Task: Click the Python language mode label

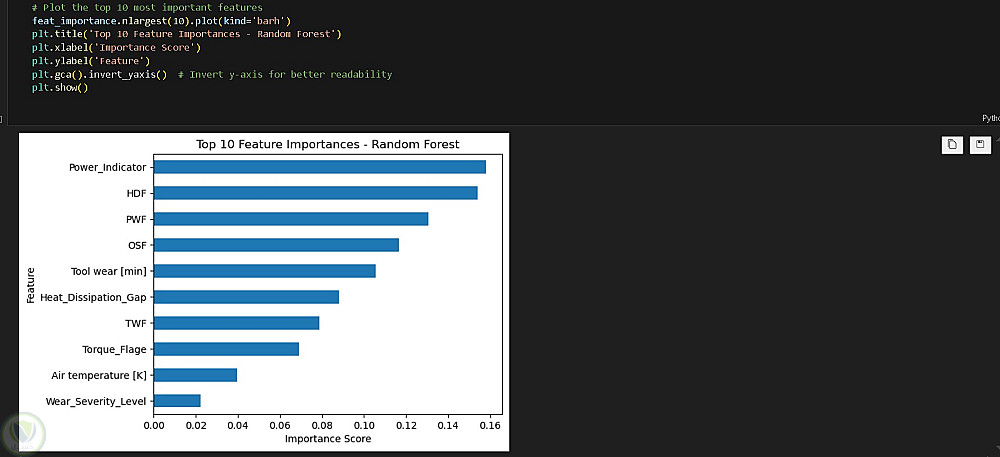Action: pyautogui.click(x=990, y=118)
